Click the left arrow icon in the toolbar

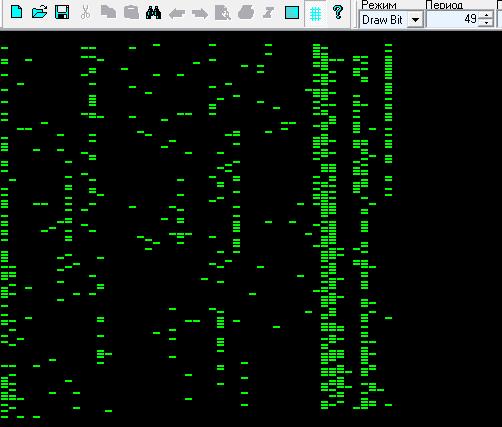click(177, 13)
